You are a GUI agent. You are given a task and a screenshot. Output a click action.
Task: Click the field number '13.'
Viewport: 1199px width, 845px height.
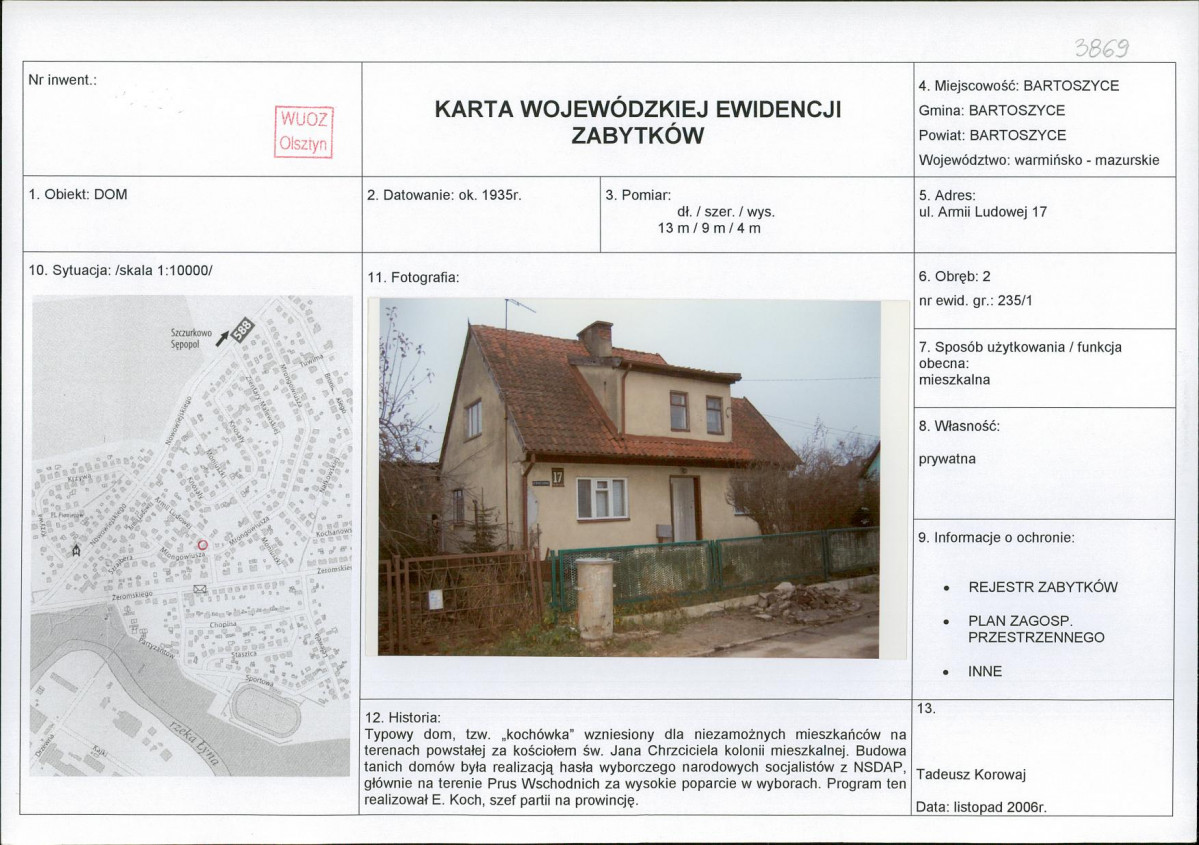click(926, 709)
